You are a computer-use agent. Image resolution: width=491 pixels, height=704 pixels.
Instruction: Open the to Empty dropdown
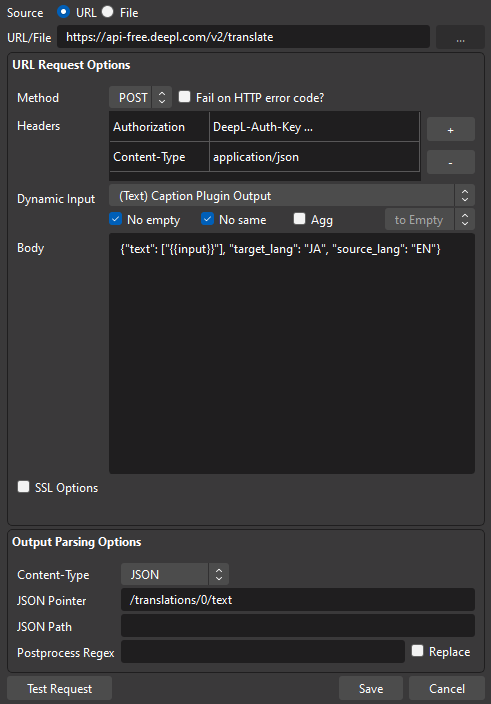430,220
